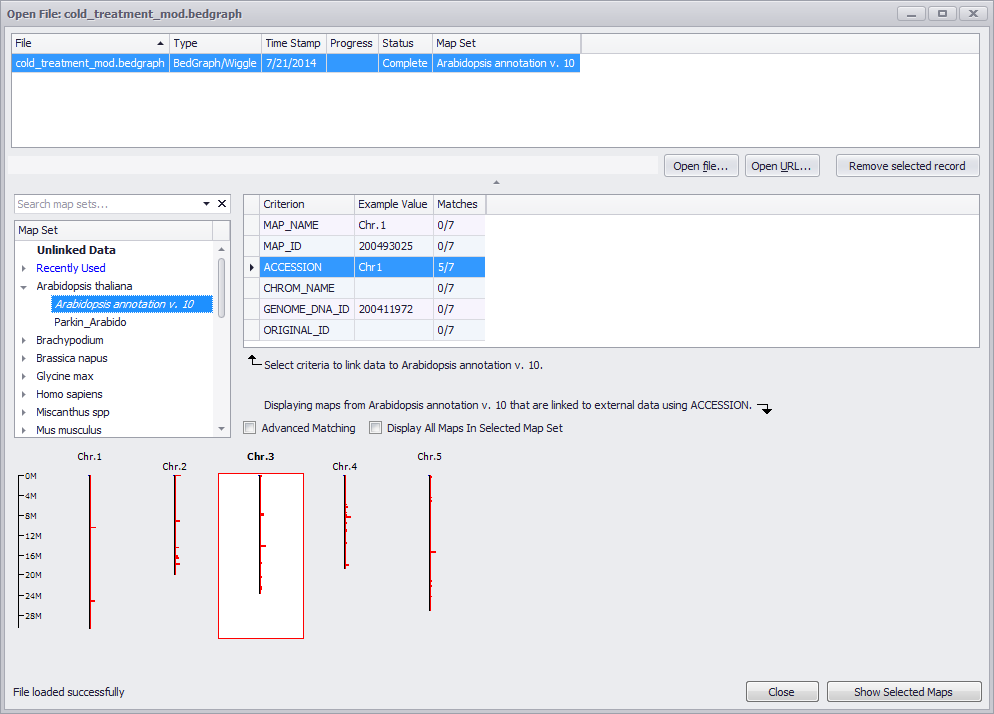Click the Map Set column header in file table
The width and height of the screenshot is (994, 714).
[x=506, y=43]
